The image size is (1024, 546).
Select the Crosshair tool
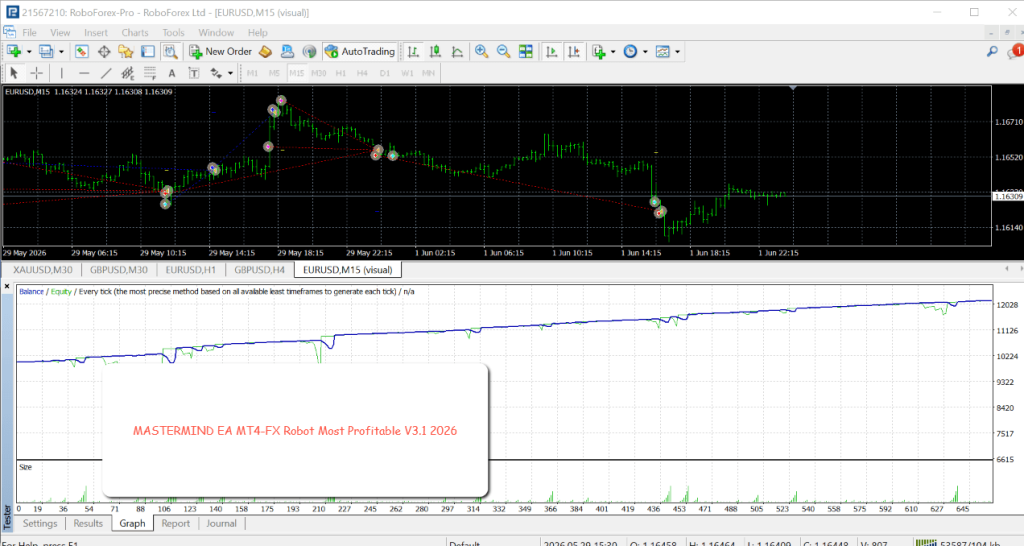[x=37, y=73]
